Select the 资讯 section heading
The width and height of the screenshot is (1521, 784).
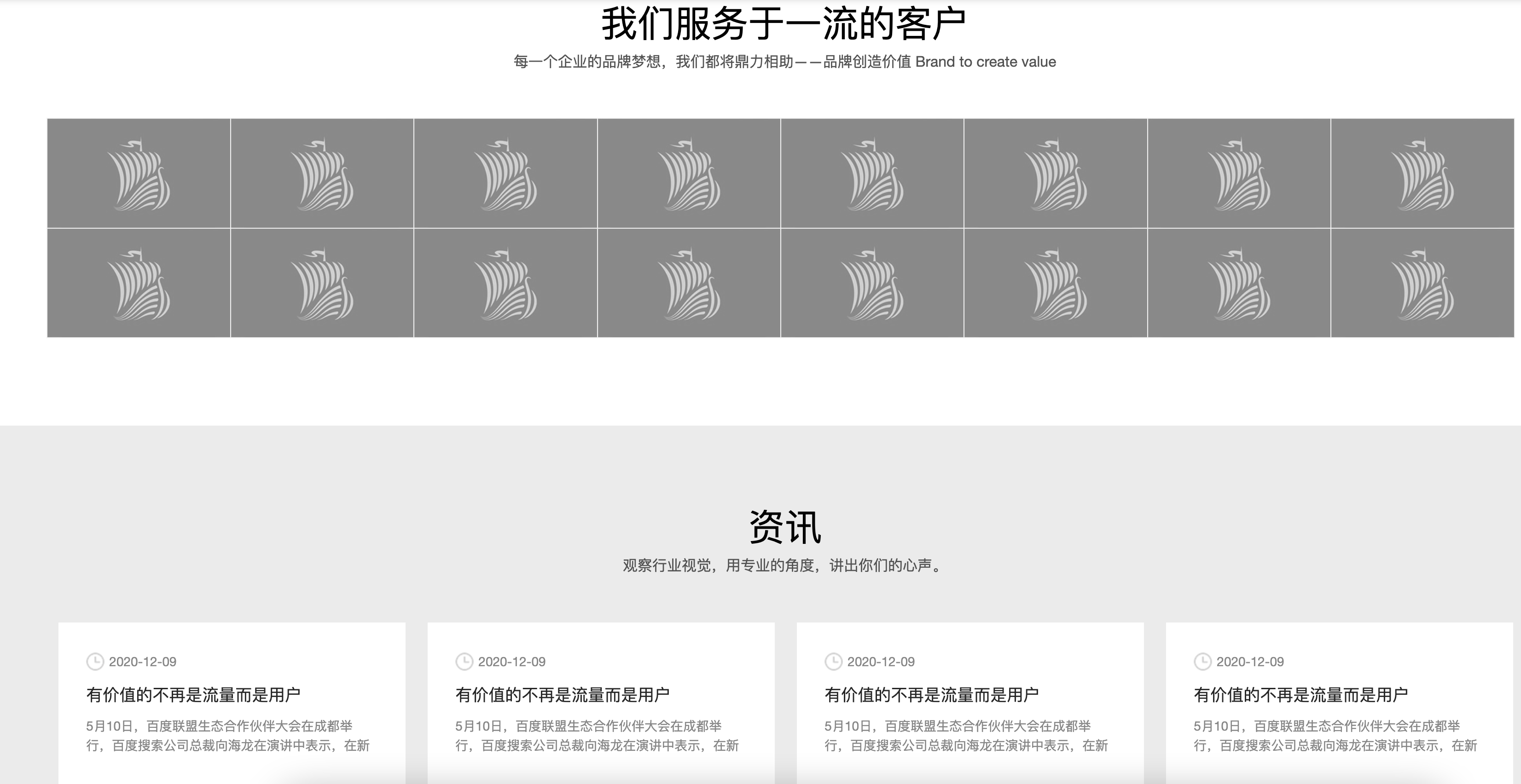click(785, 527)
